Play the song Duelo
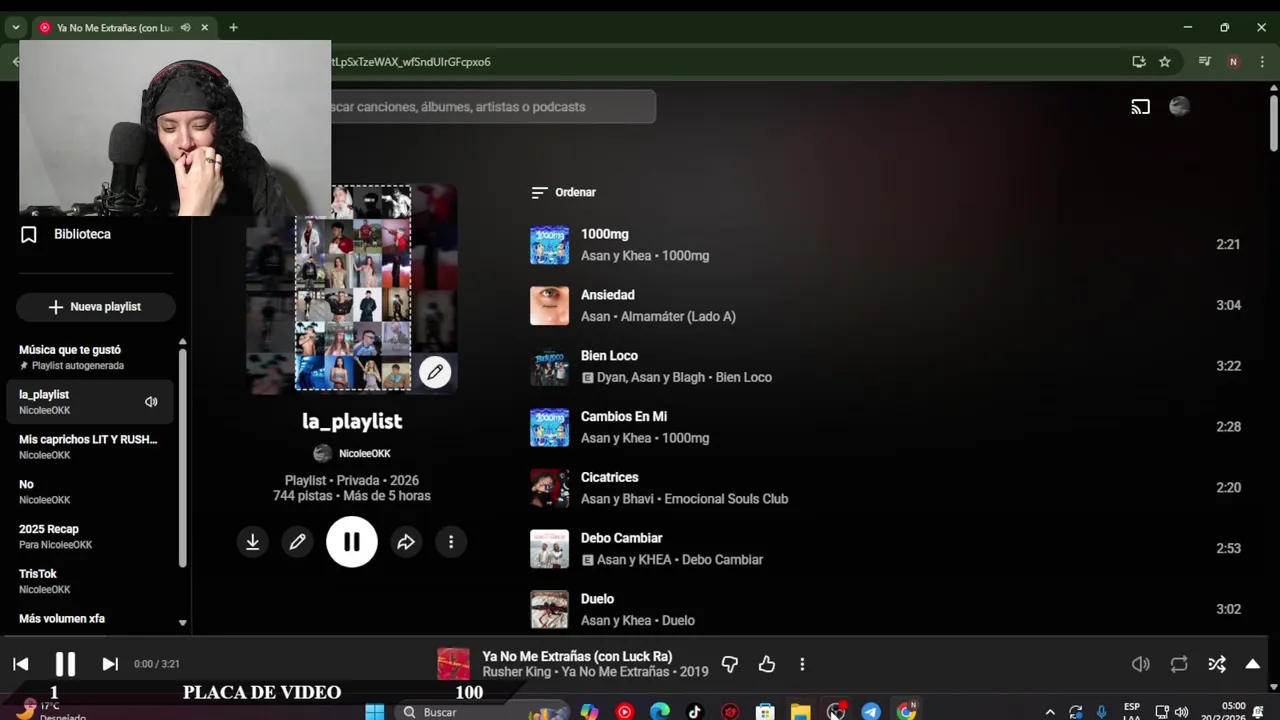This screenshot has width=1280, height=720. [597, 599]
